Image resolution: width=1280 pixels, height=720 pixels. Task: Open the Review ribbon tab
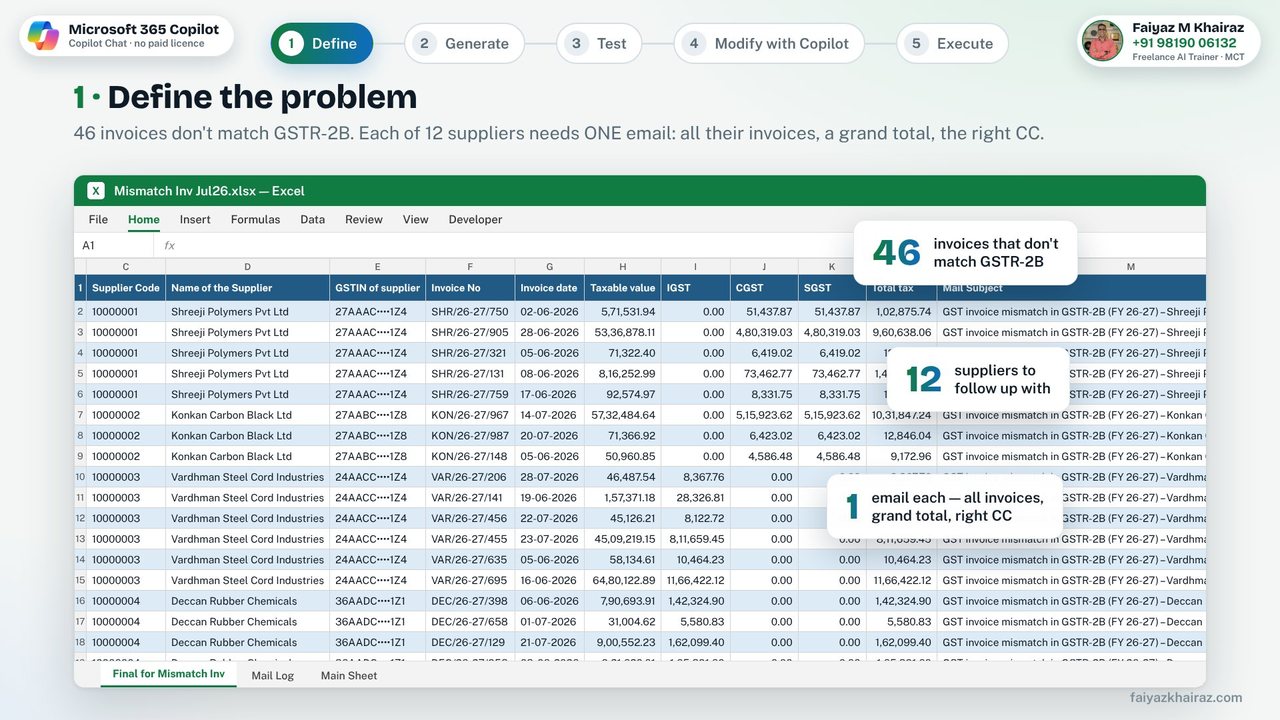[x=364, y=219]
